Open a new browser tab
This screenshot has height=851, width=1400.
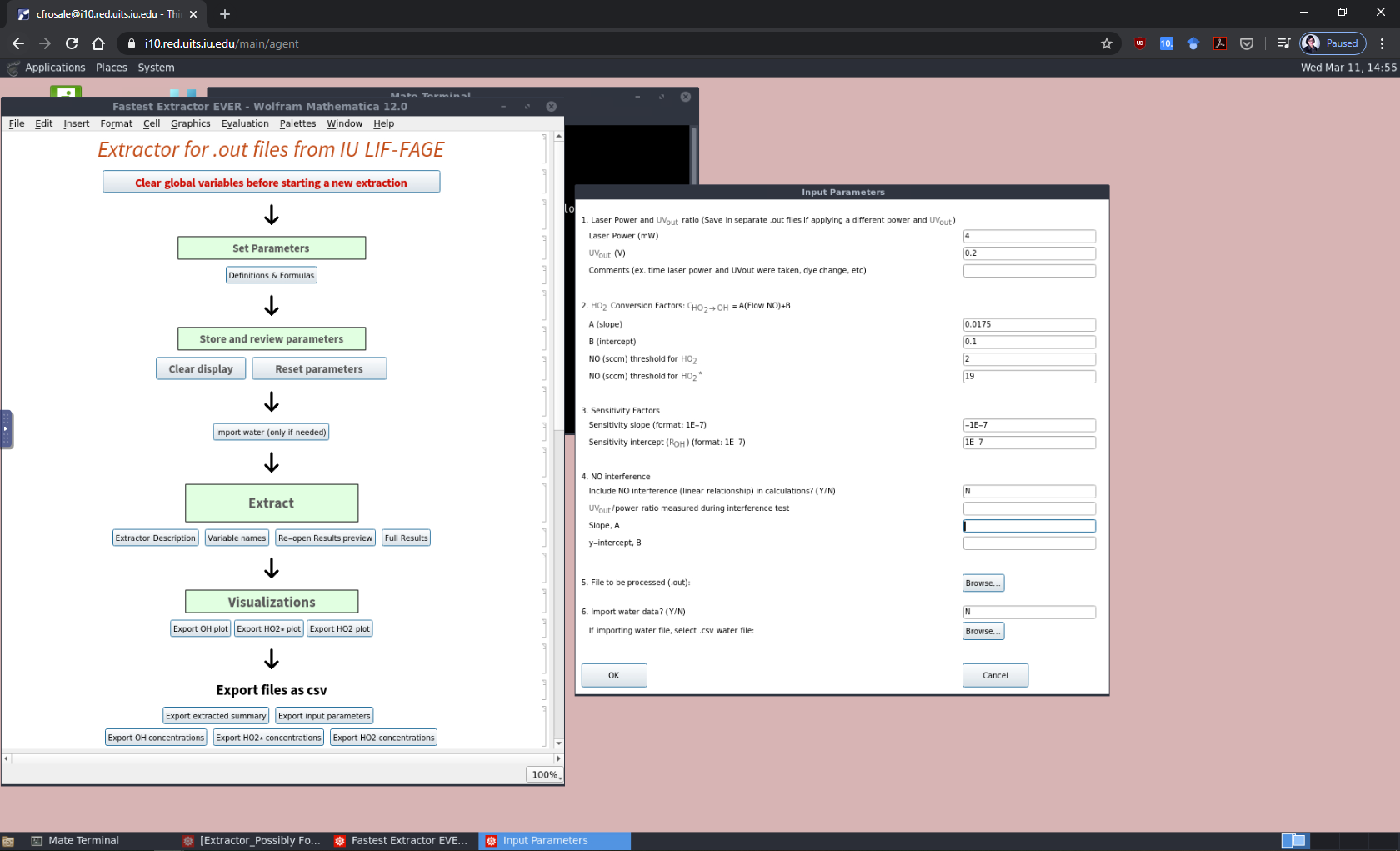225,14
